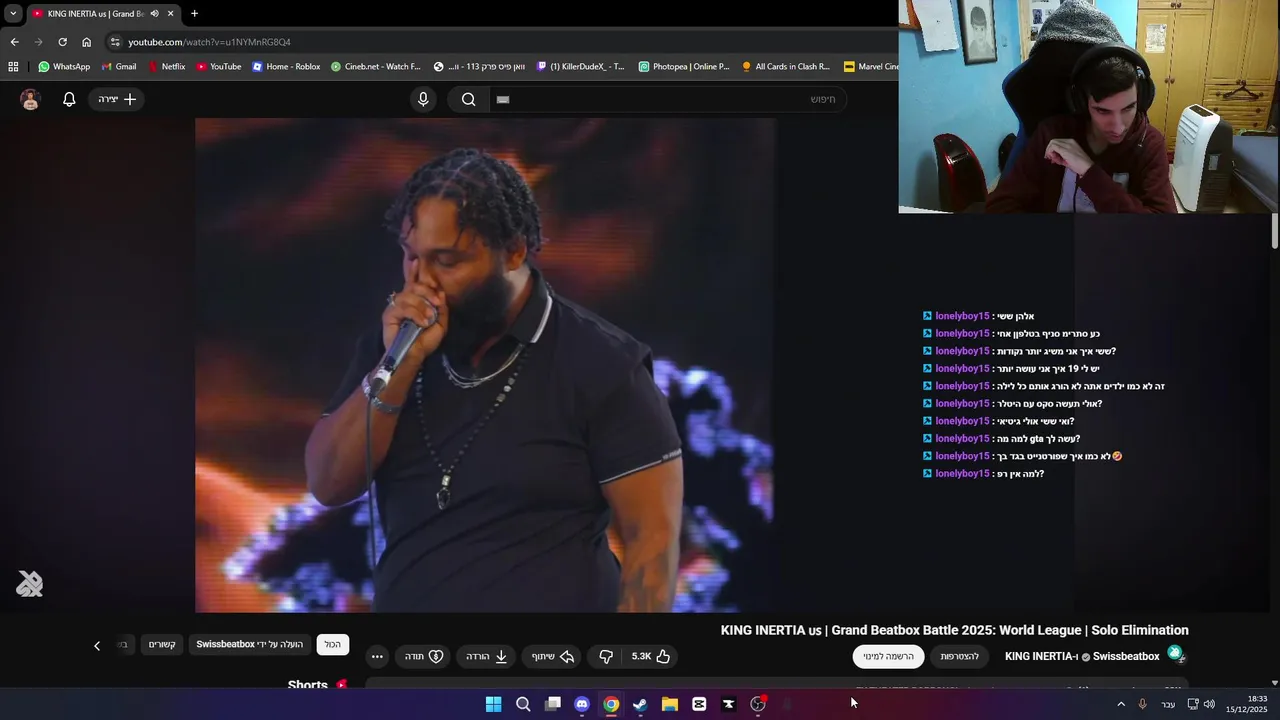This screenshot has width=1280, height=720.
Task: Show more filter chips with arrow
Action: click(x=97, y=645)
